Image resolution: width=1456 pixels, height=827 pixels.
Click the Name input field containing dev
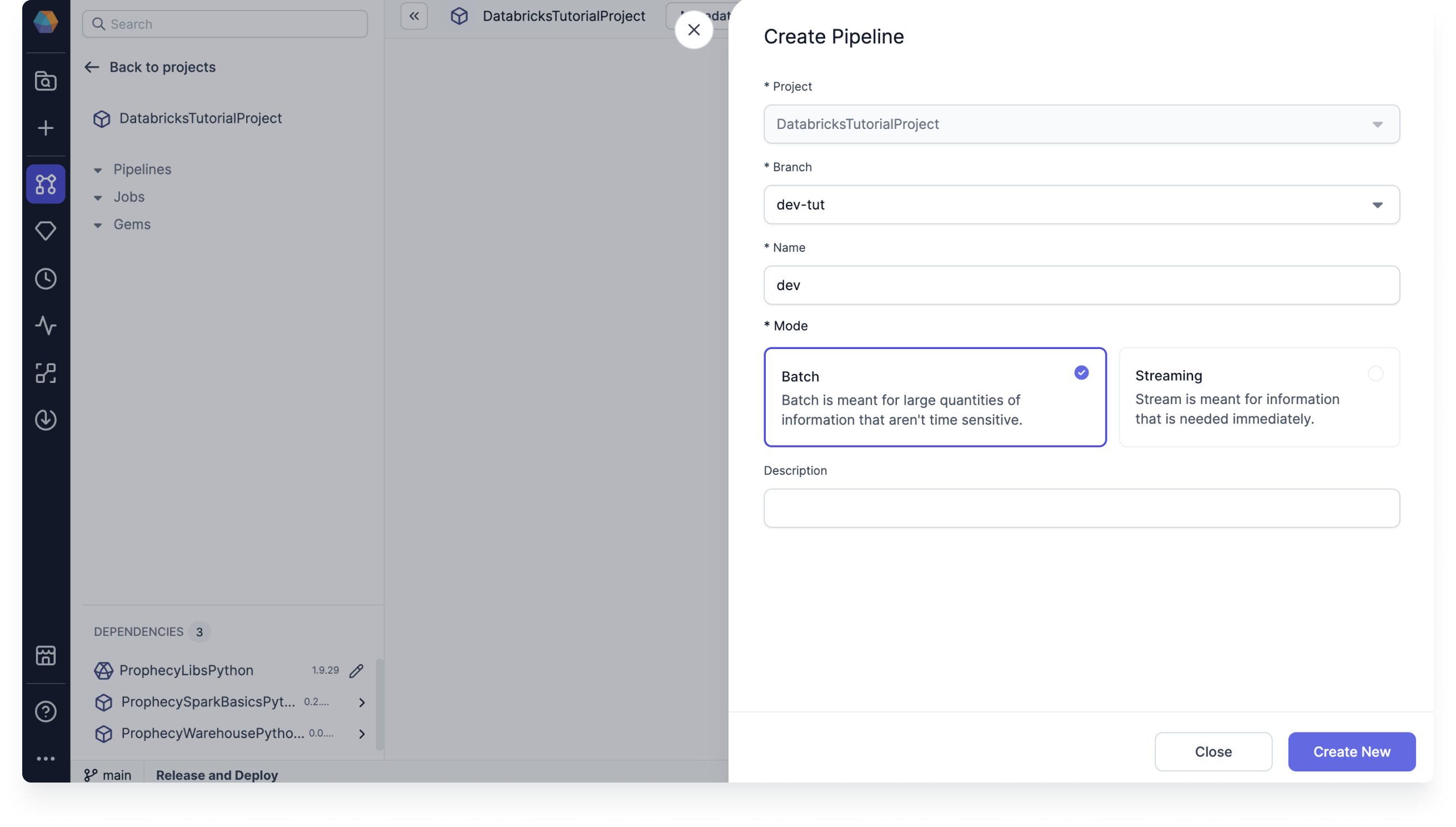pos(1081,285)
